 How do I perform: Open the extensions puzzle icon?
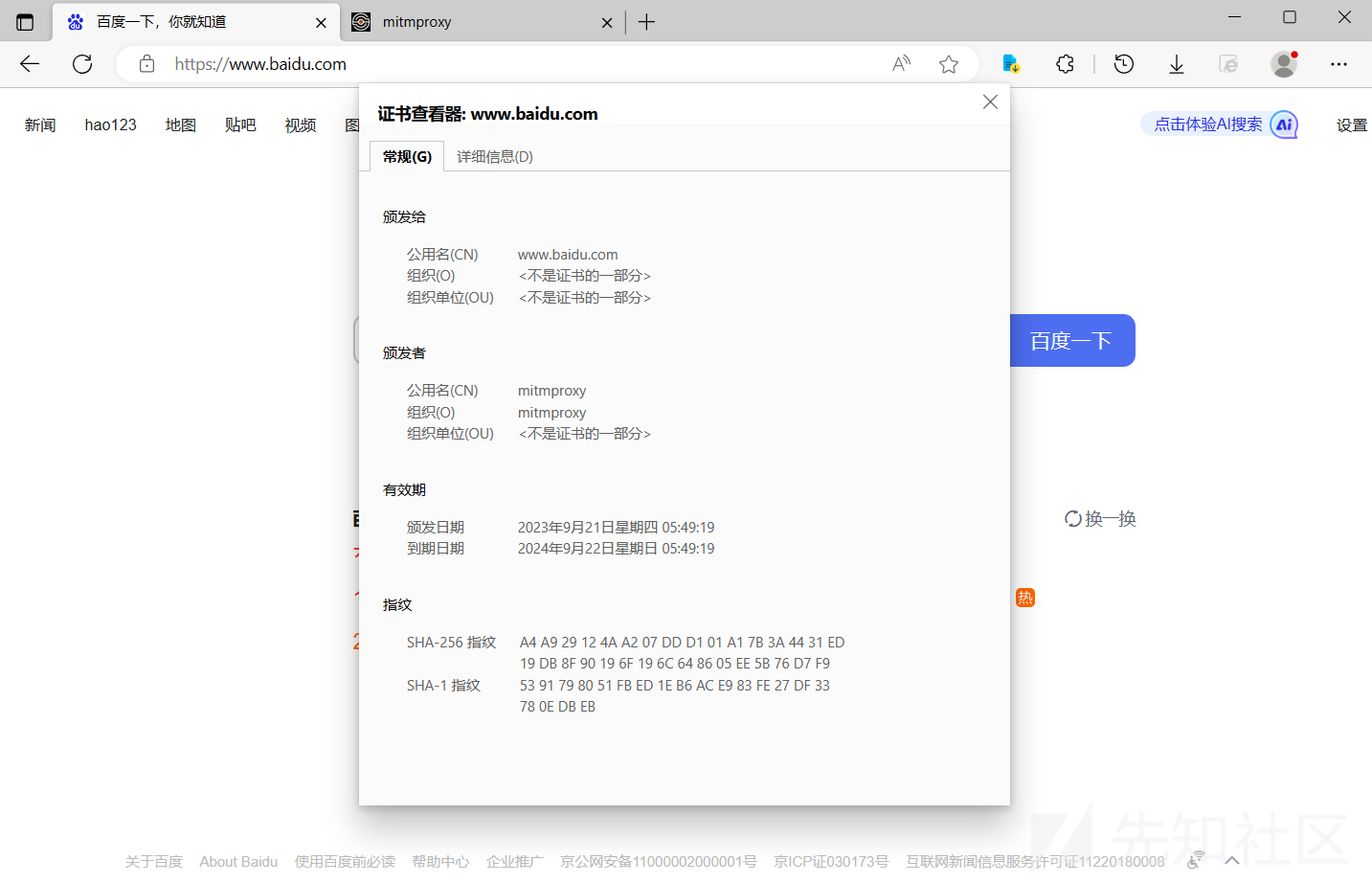(1065, 64)
